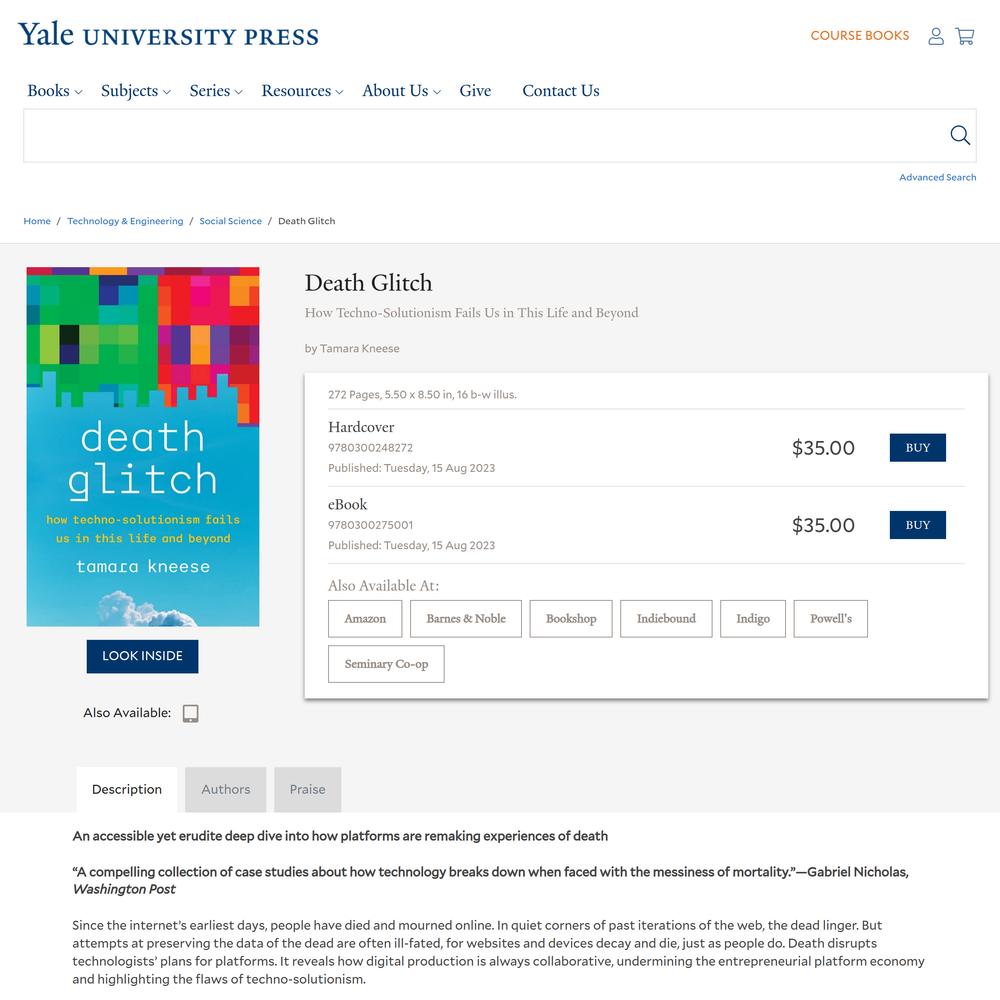Open the user account icon
Viewport: 1000px width, 1000px height.
pyautogui.click(x=936, y=36)
